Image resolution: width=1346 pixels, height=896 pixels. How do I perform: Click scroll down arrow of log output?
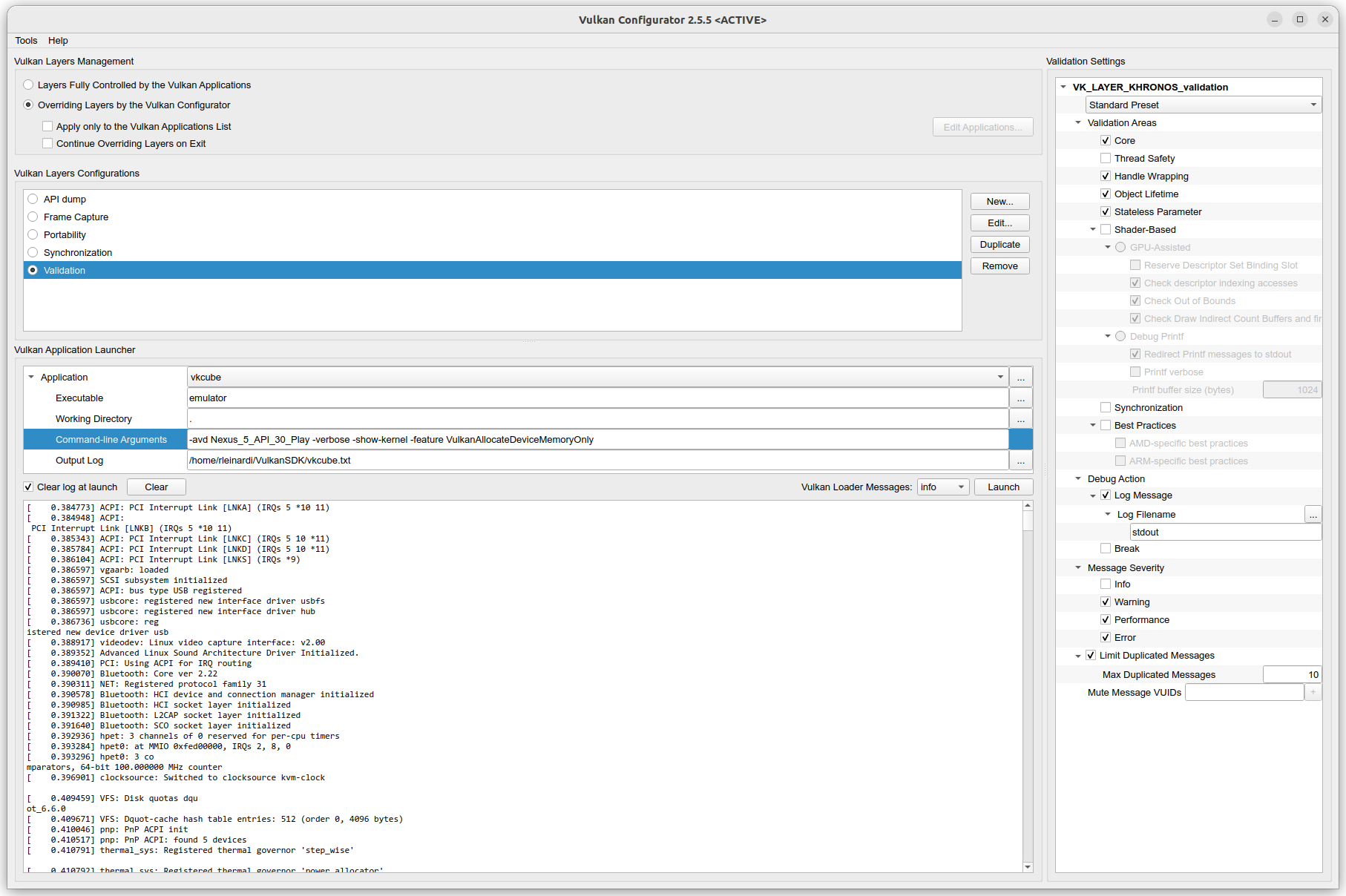coord(1028,866)
